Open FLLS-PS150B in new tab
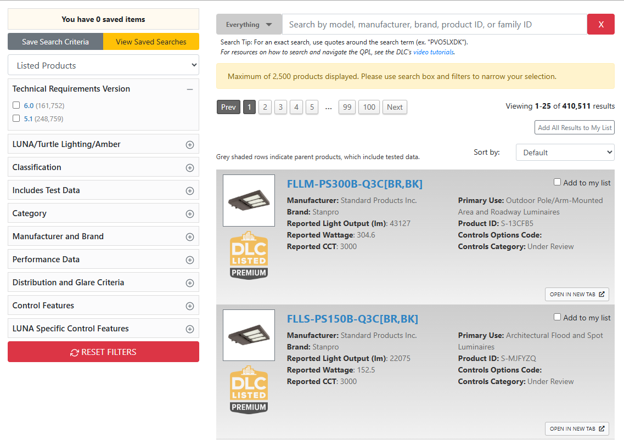The width and height of the screenshot is (624, 440). pos(577,429)
